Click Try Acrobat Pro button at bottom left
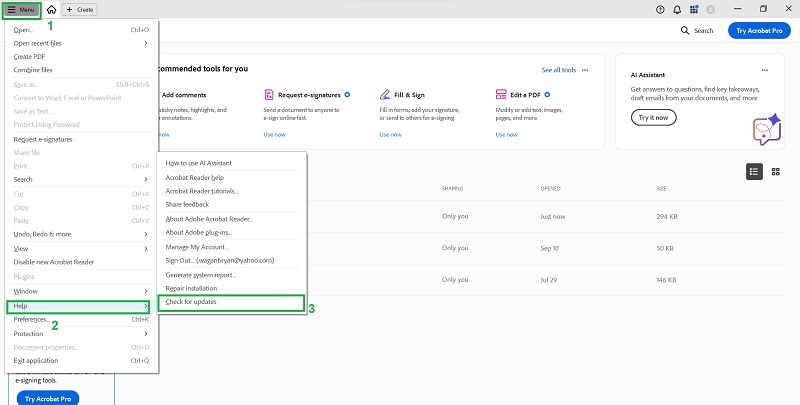Screen dimensions: 800x405 [48, 398]
